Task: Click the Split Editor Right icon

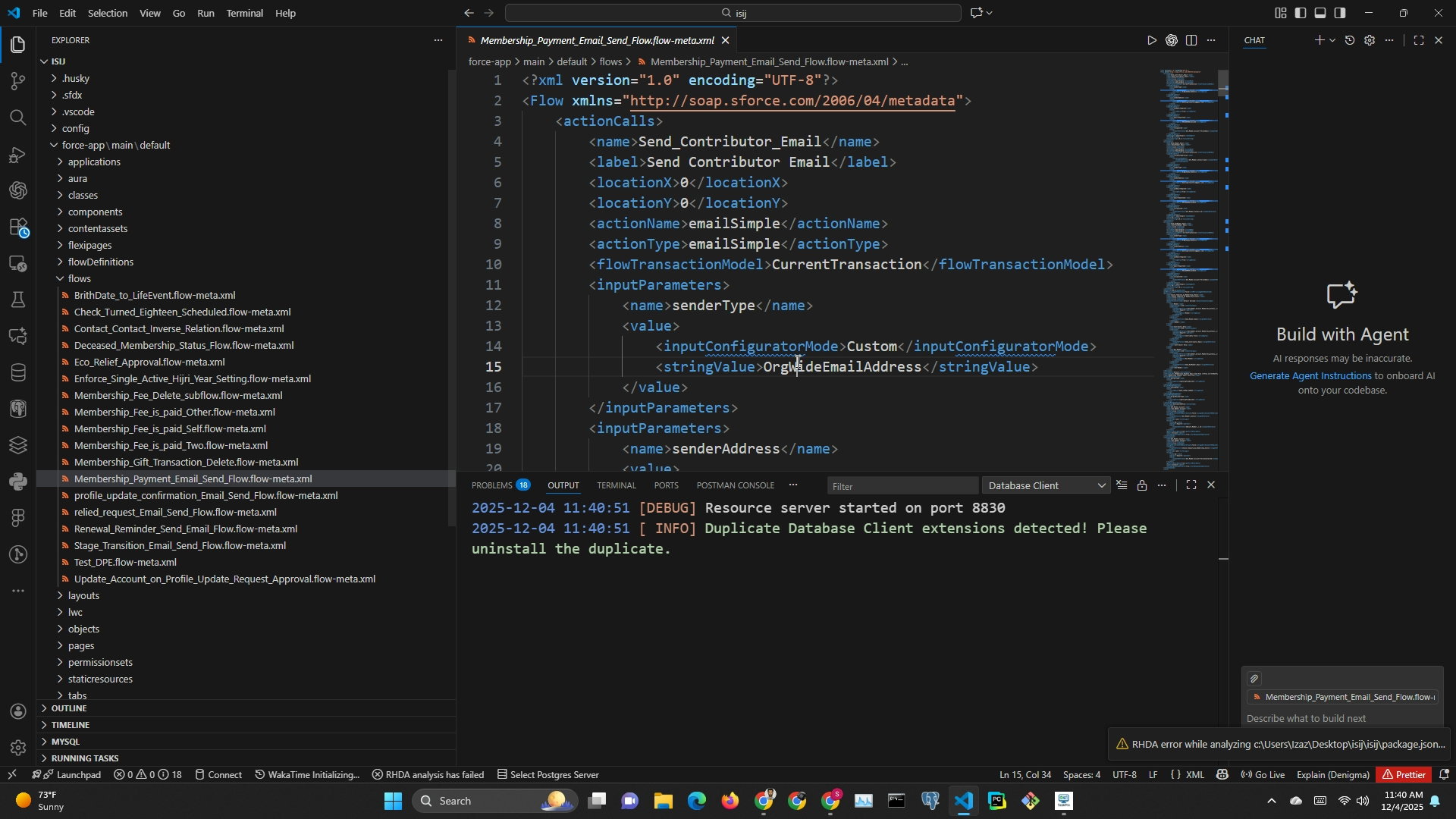Action: click(1191, 41)
